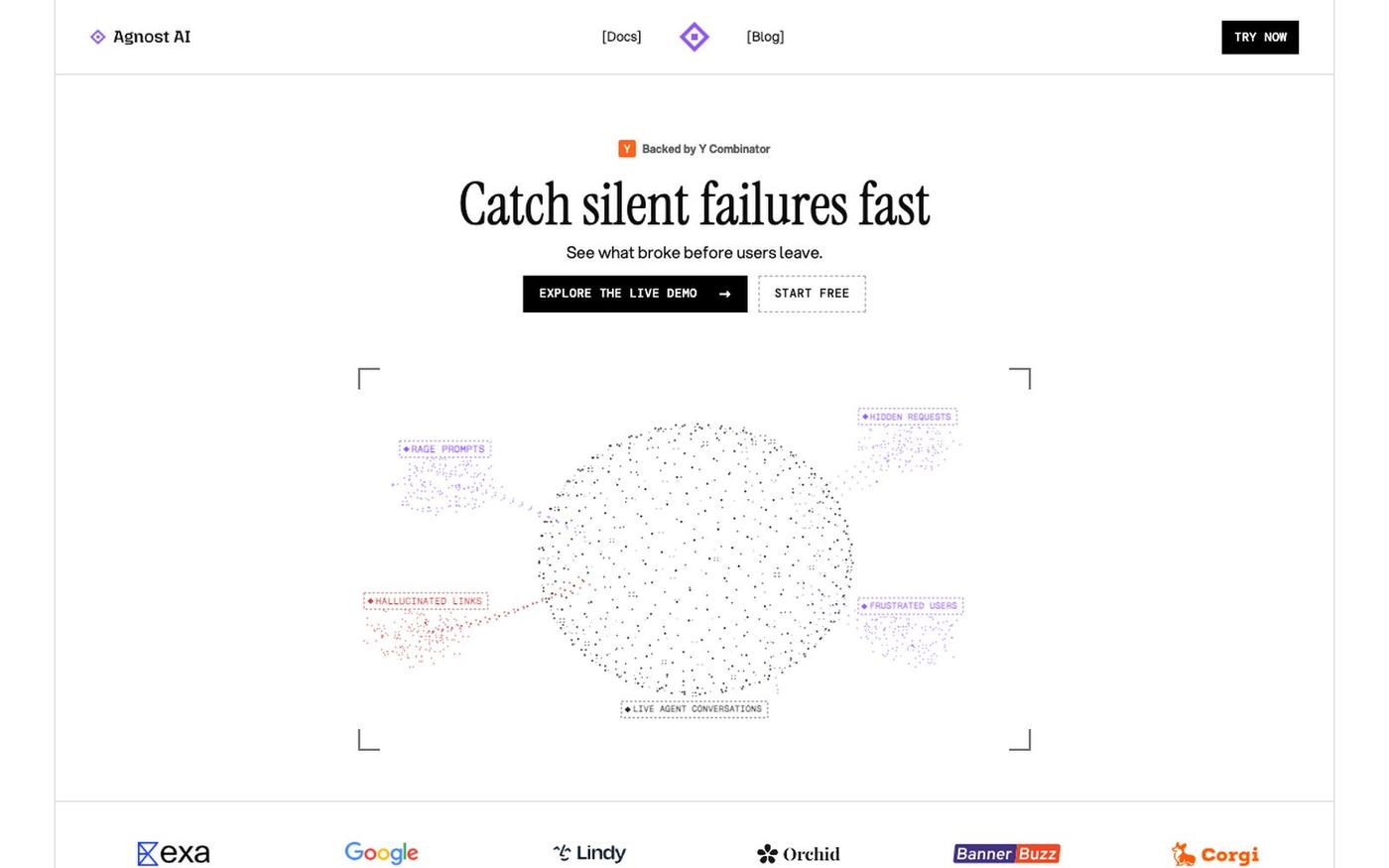Click the Start Free button
1389x868 pixels.
point(812,294)
